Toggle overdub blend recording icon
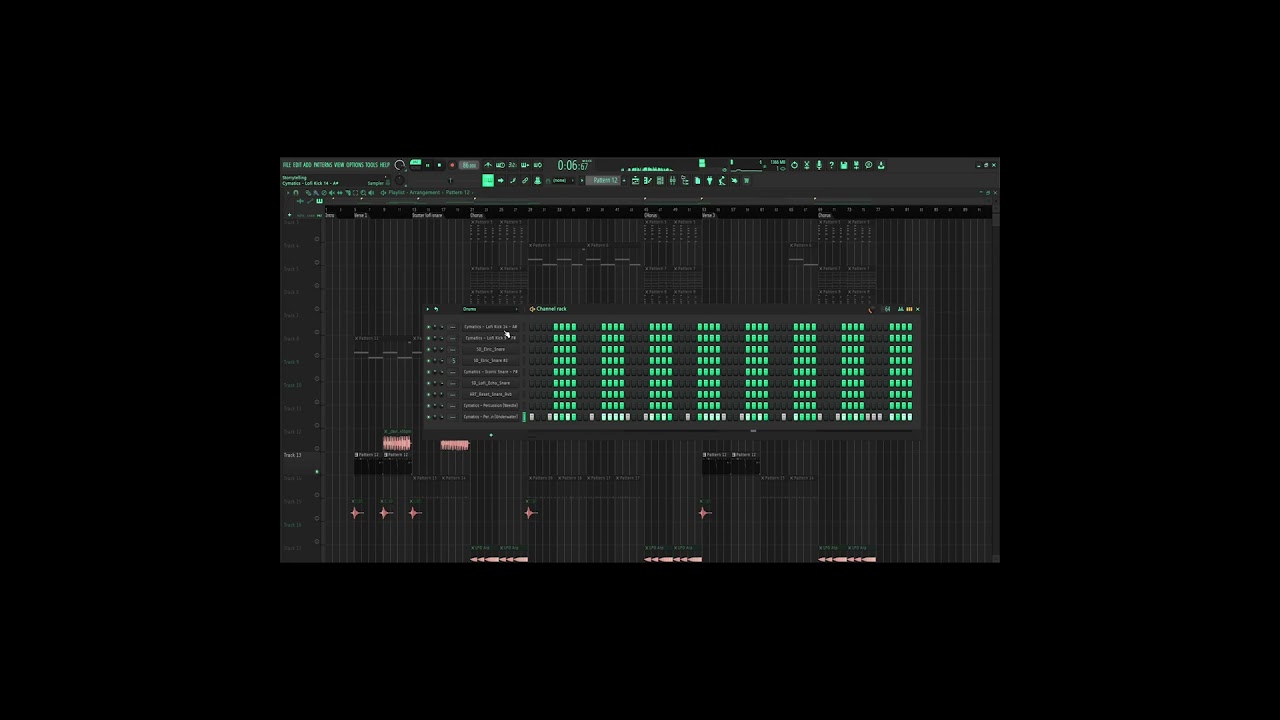Image resolution: width=1280 pixels, height=720 pixels. pyautogui.click(x=525, y=165)
